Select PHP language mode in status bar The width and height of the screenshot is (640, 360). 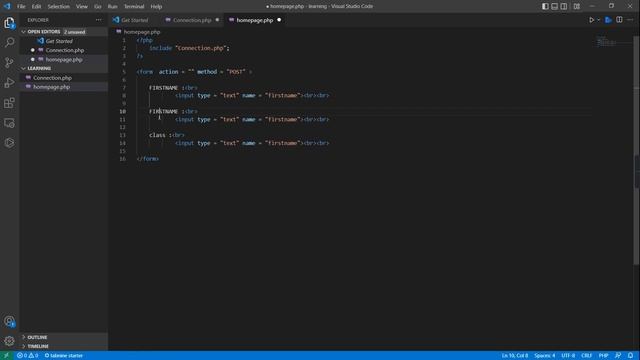pyautogui.click(x=603, y=356)
